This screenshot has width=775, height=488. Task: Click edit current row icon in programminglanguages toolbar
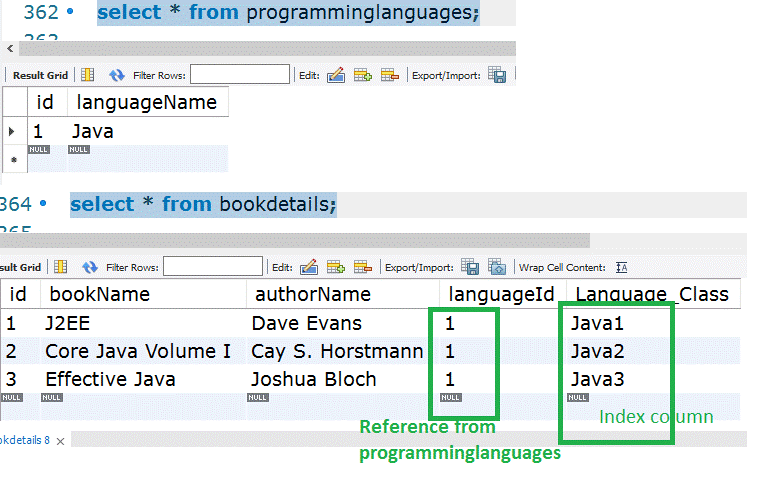tap(336, 75)
